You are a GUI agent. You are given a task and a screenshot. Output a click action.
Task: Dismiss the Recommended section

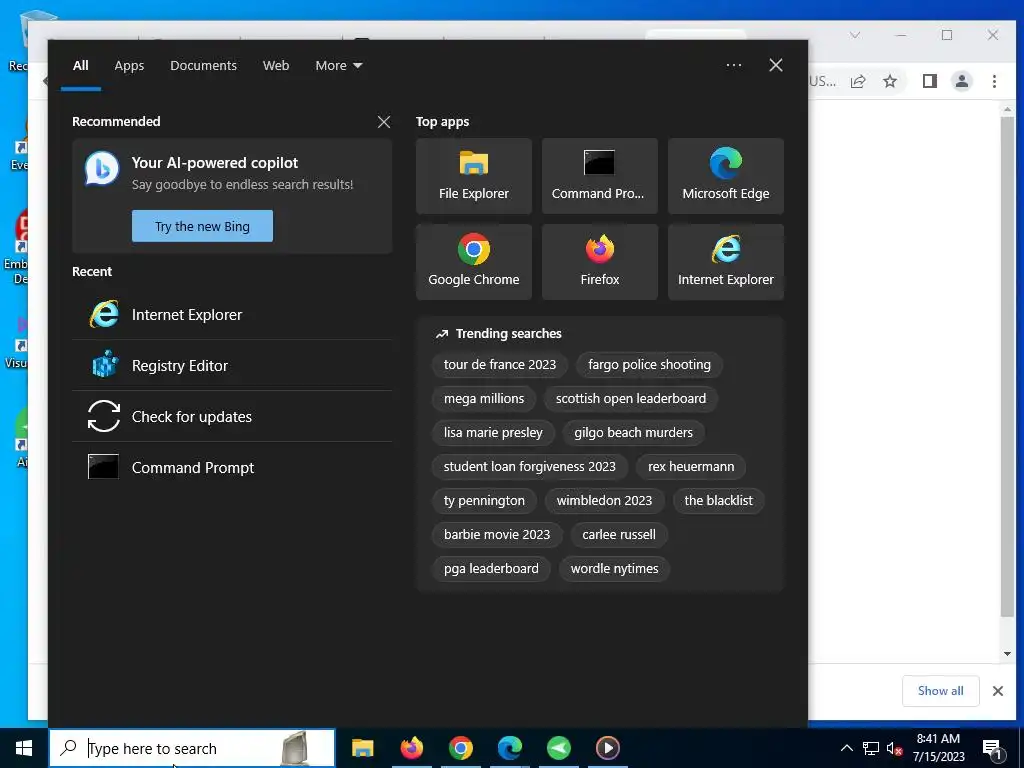(384, 122)
